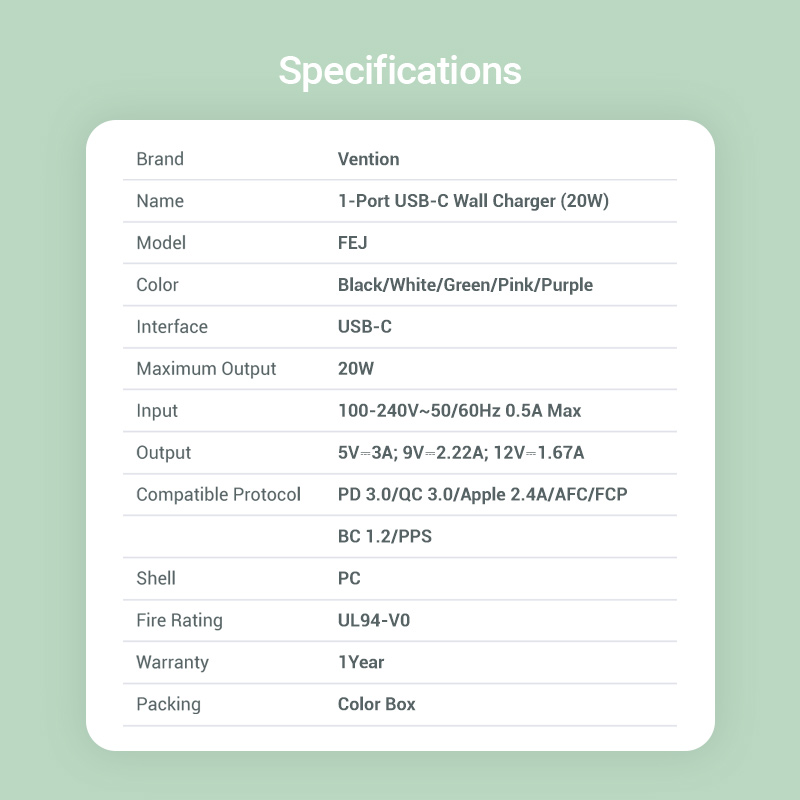The width and height of the screenshot is (800, 800).
Task: Click the PC shell material value
Action: tap(349, 579)
